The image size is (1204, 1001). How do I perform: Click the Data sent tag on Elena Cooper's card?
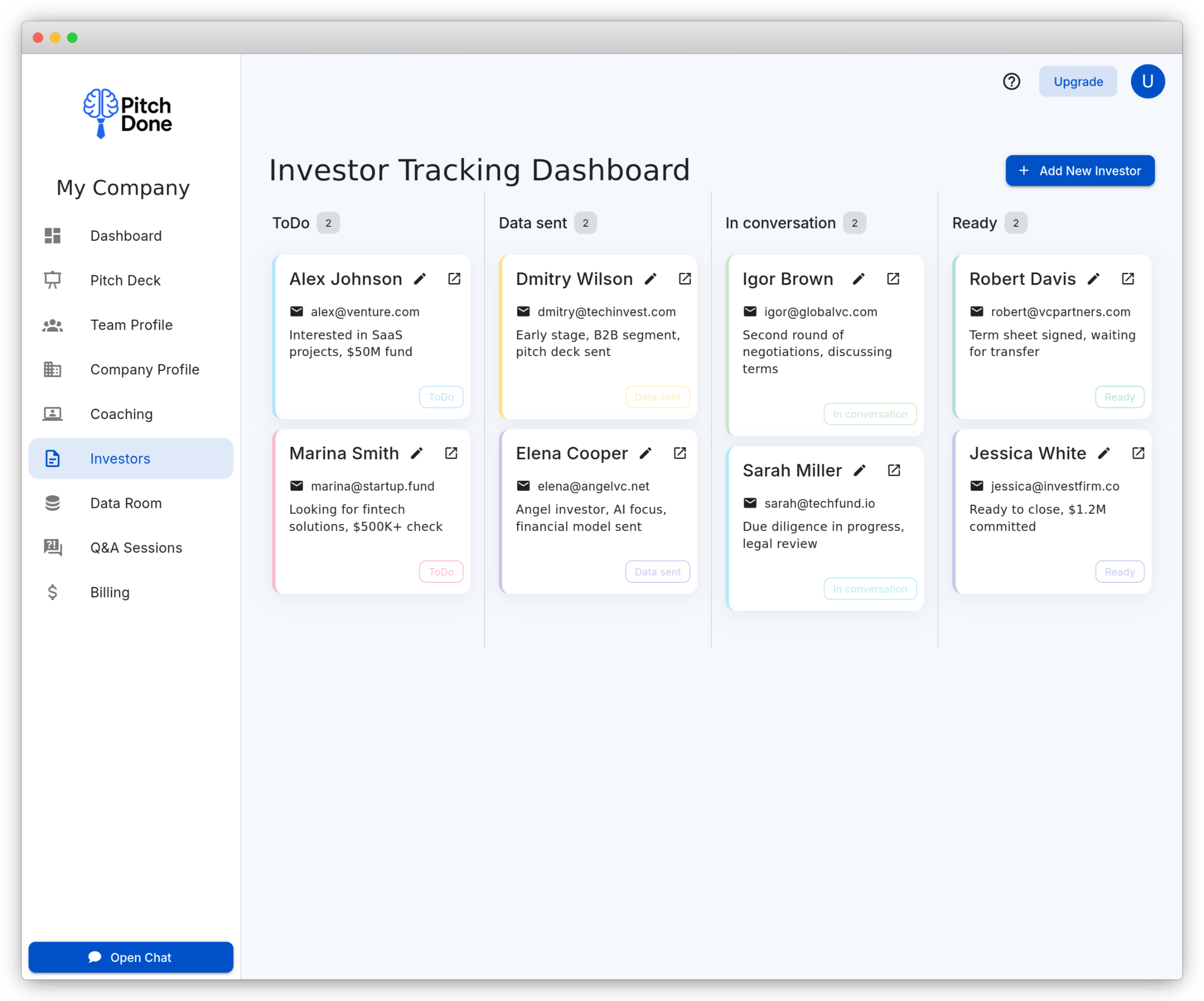coord(657,572)
